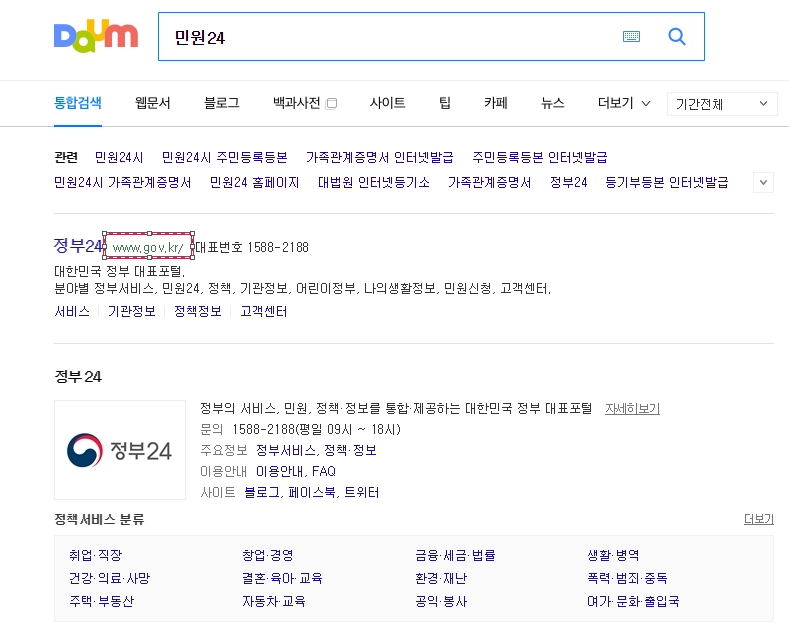Screen dimensions: 789x634
Task: Click the 백과사전 tab's small box icon
Action: coord(332,104)
